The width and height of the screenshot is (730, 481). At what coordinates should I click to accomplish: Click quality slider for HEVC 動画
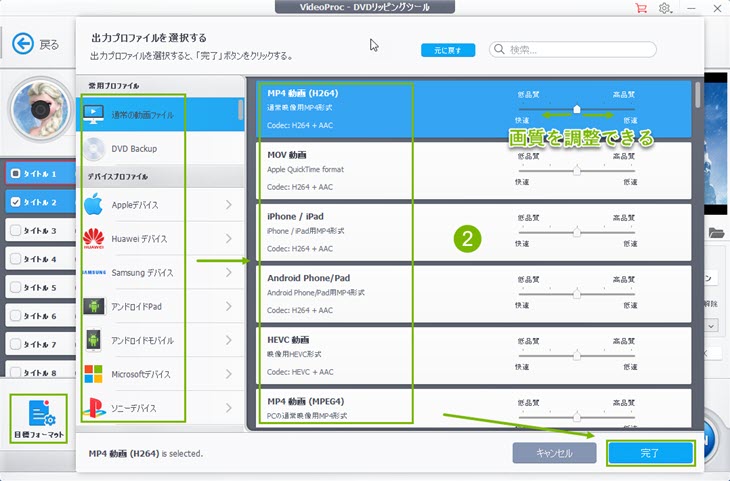577,356
